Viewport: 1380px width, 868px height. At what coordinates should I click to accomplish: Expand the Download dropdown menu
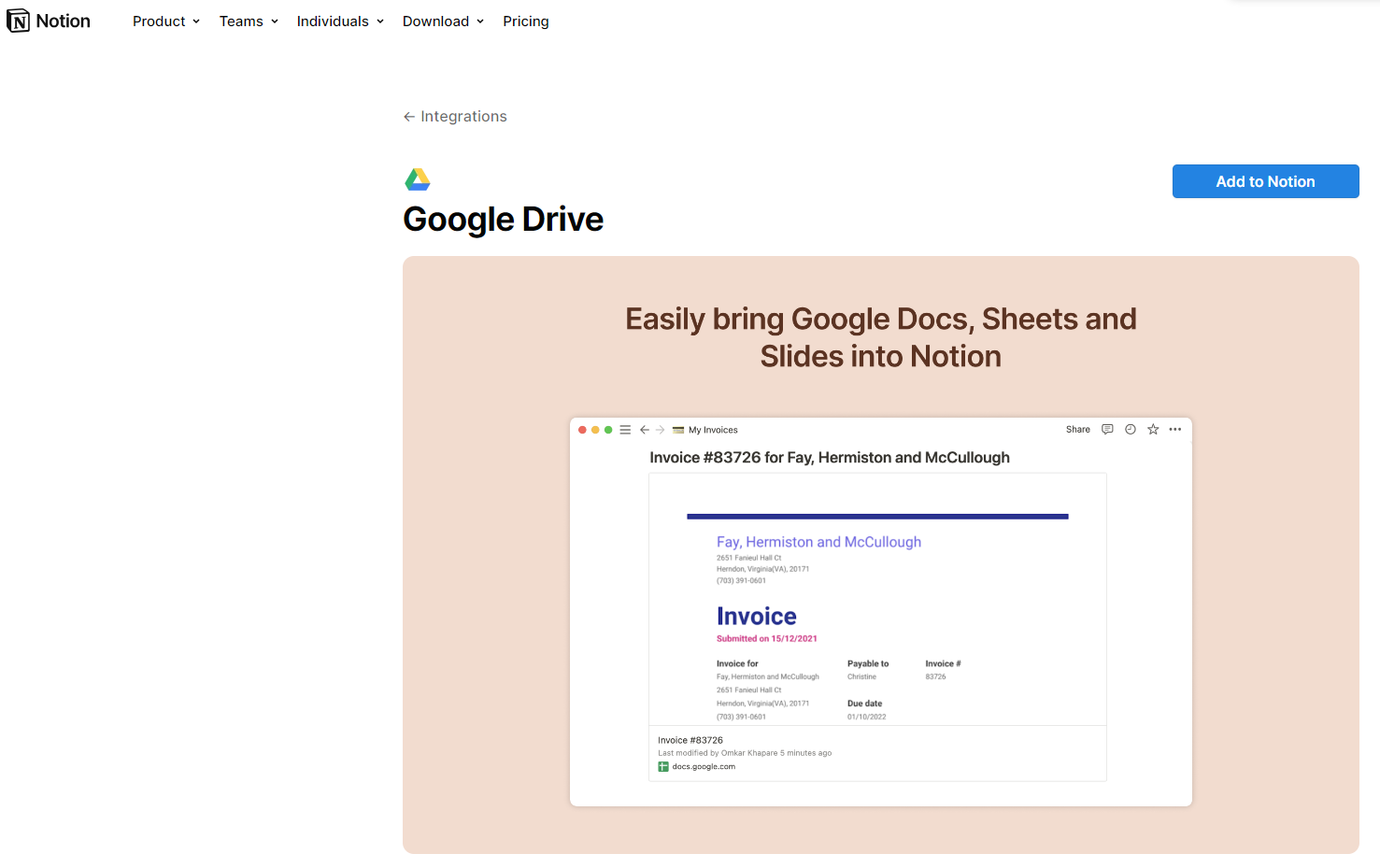pyautogui.click(x=443, y=21)
